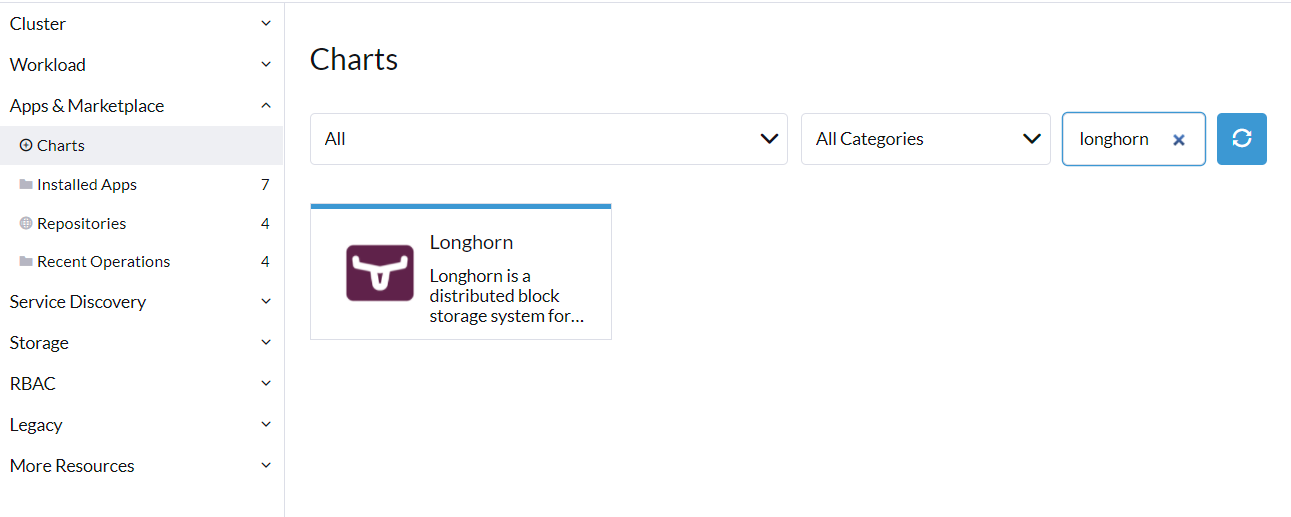Expand the Cluster section
The image size is (1291, 517).
[x=266, y=24]
